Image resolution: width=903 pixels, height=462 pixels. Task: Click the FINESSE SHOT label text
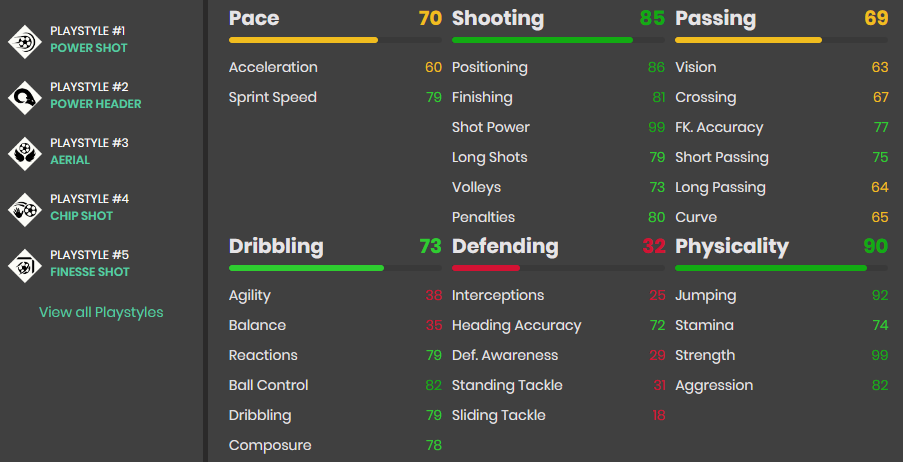coord(90,271)
